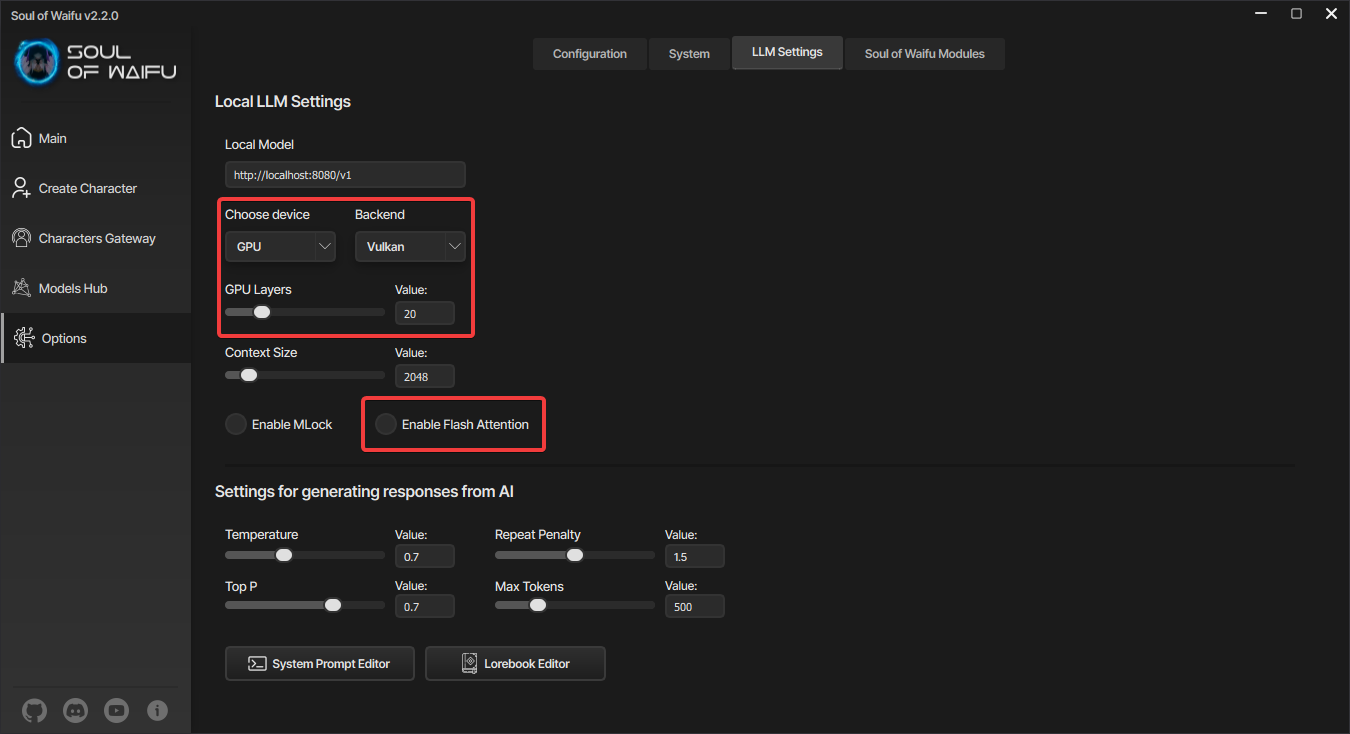
Task: Select the LLM Settings tab
Action: click(787, 53)
